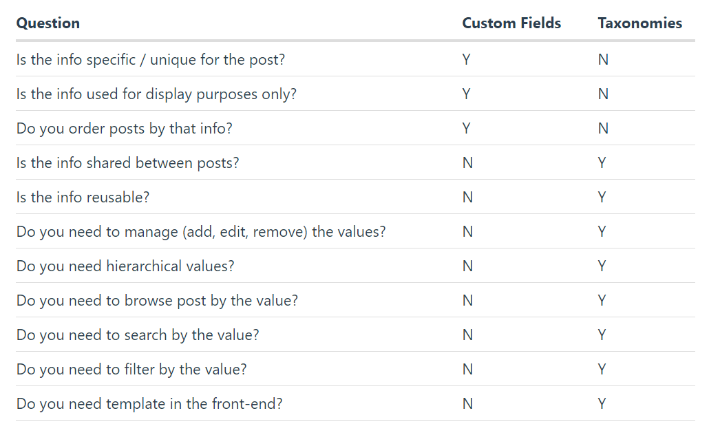Click the Taxonomies Y for 'template in the front-end' row

coord(602,404)
